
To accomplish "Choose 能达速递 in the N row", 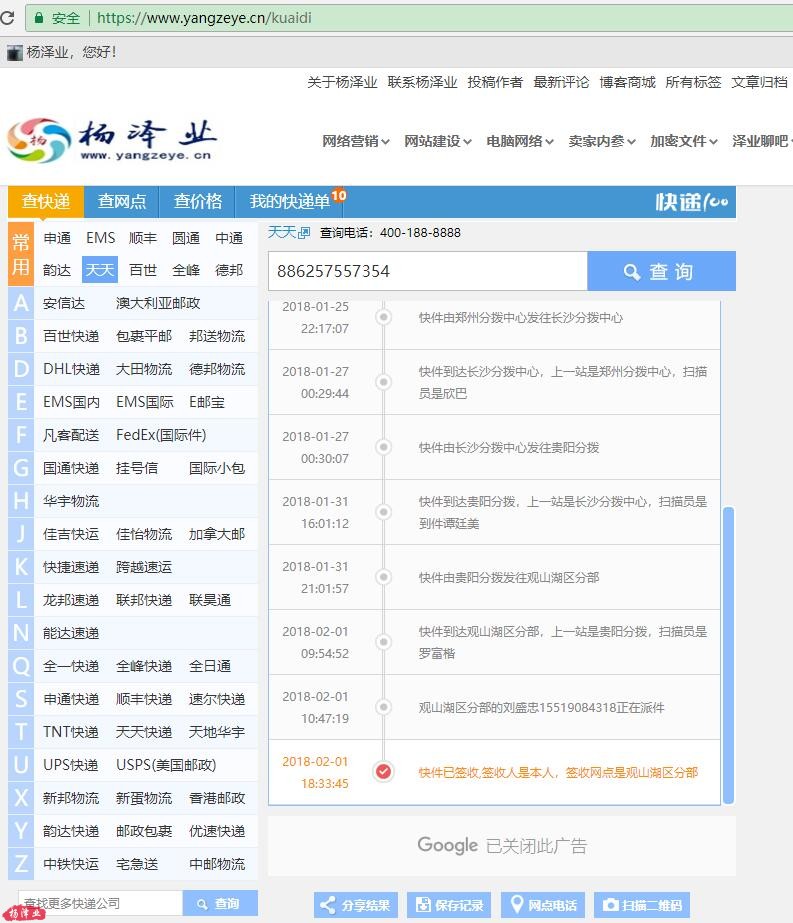I will (x=71, y=633).
